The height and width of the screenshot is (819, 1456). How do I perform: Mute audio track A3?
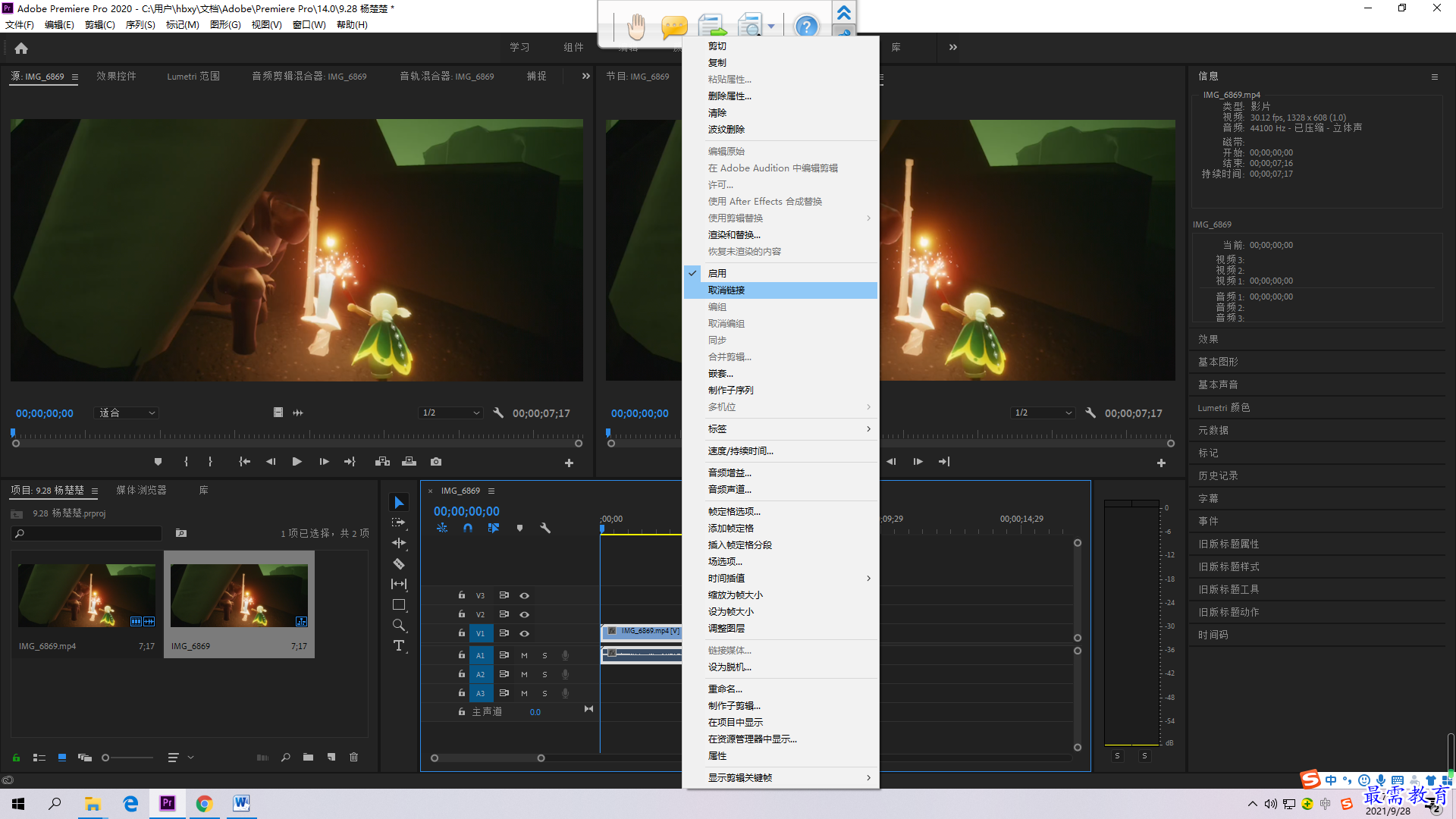tap(524, 693)
